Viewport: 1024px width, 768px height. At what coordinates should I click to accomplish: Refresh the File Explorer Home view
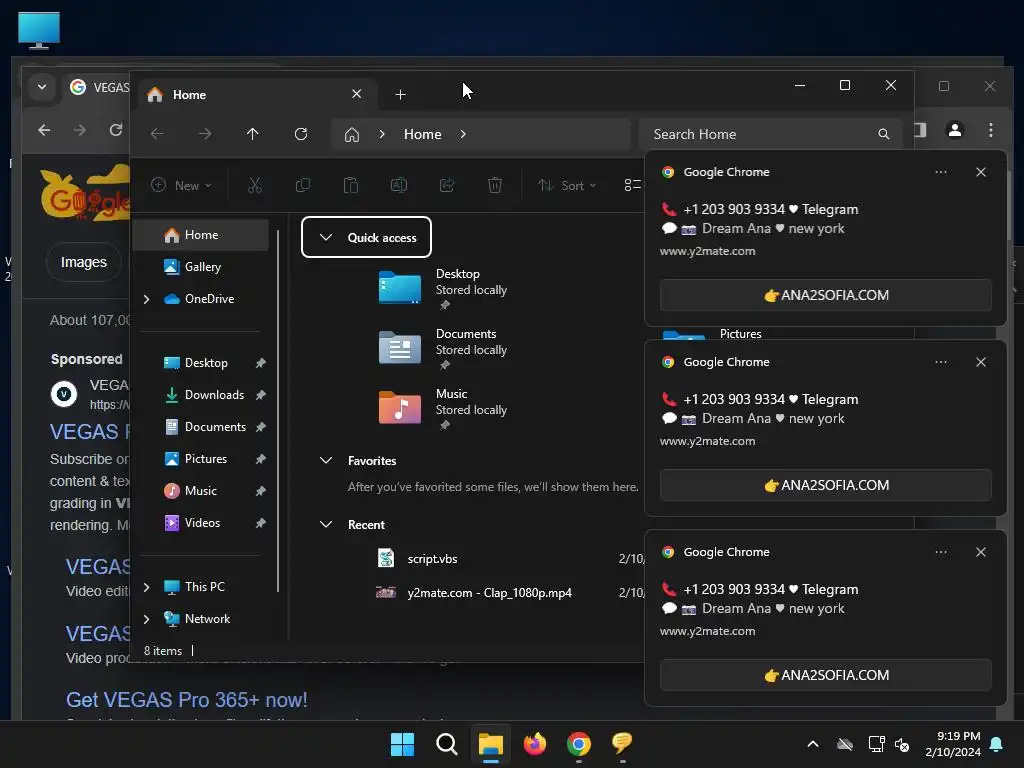[x=300, y=134]
